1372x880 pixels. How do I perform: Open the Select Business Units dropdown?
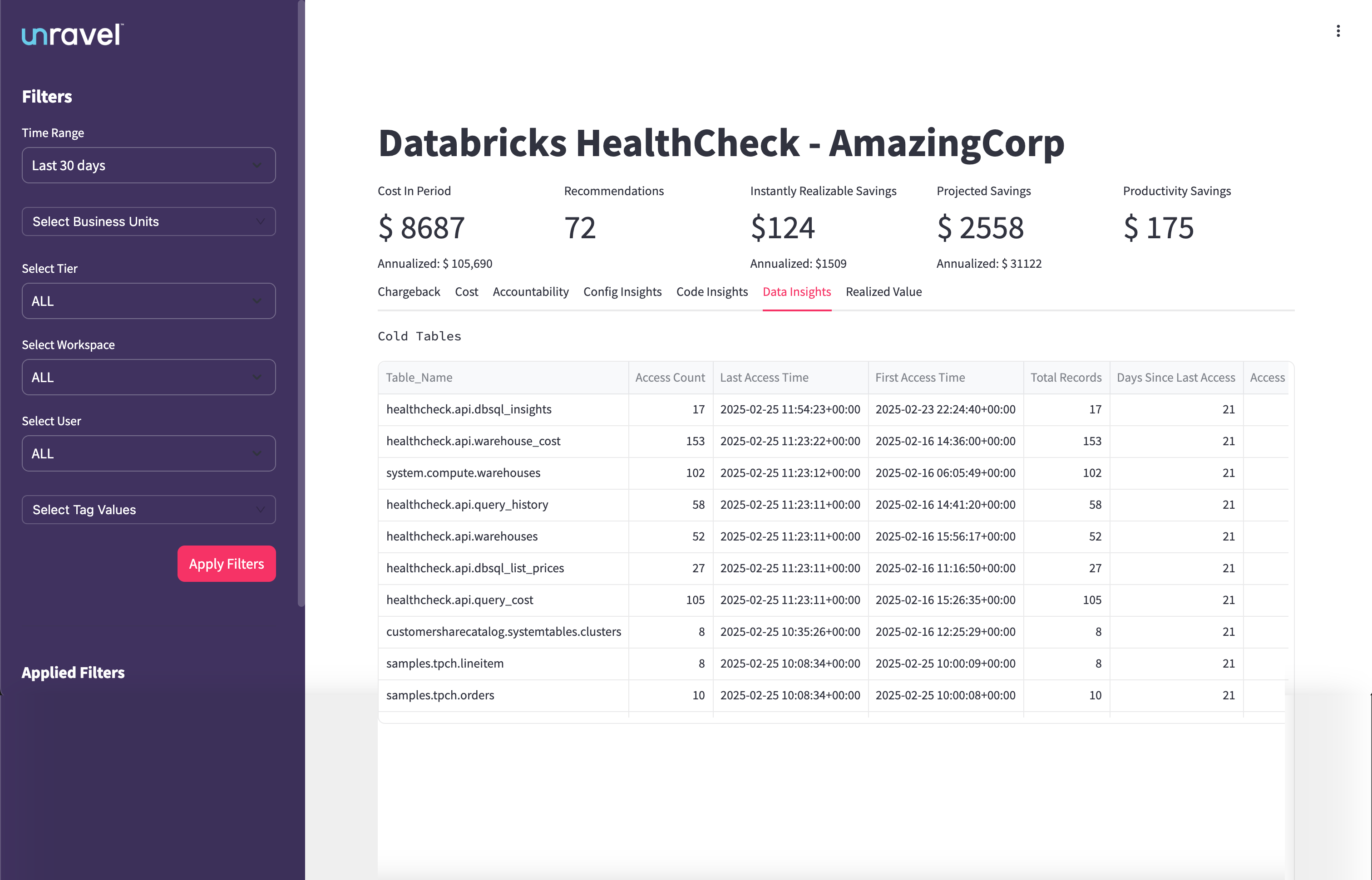click(x=148, y=221)
